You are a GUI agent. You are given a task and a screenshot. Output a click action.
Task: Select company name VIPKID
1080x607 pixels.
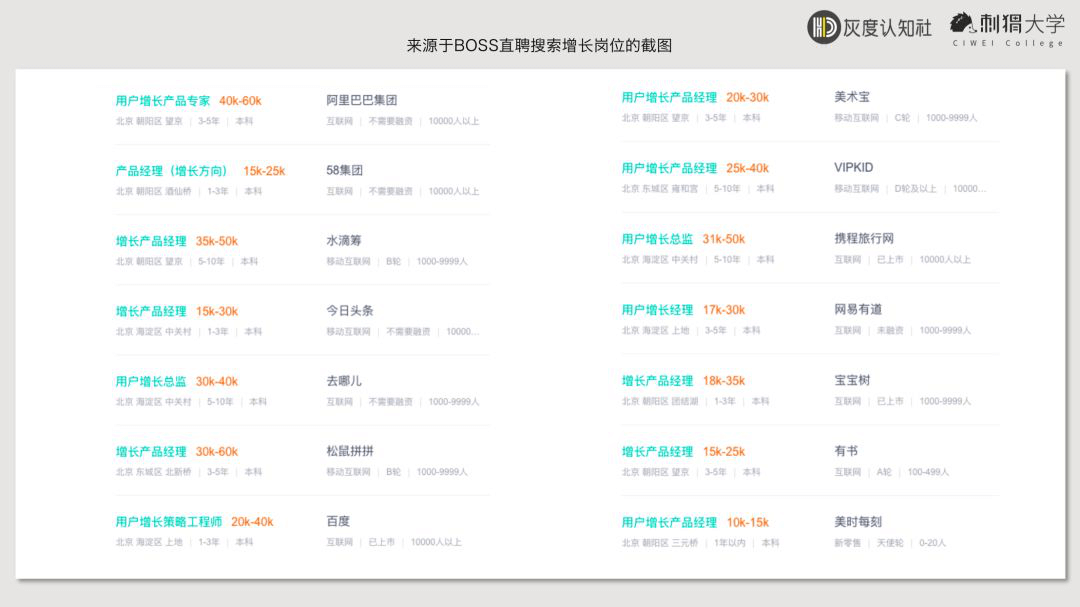tap(853, 167)
